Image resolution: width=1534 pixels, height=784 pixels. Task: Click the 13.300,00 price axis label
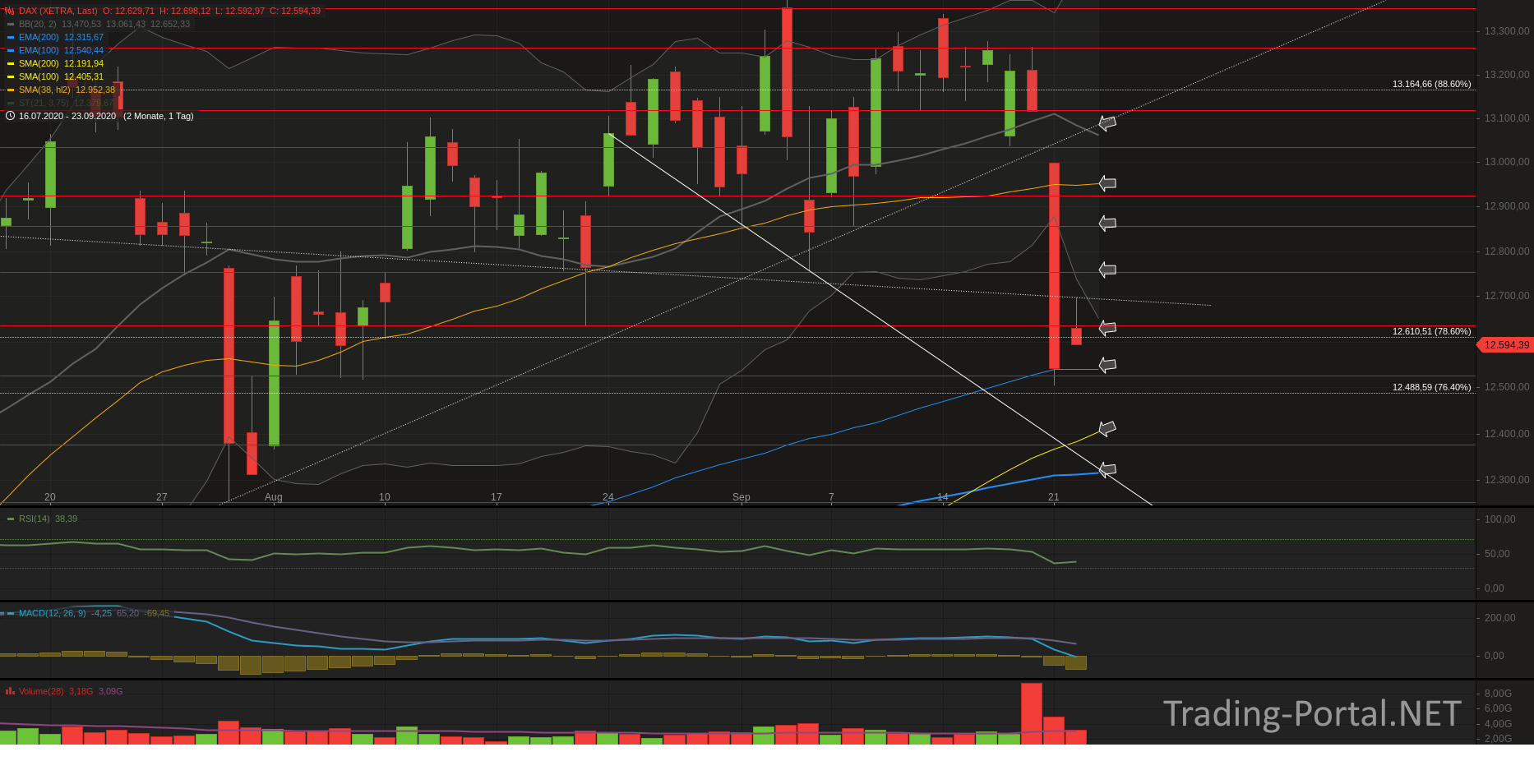point(1507,31)
